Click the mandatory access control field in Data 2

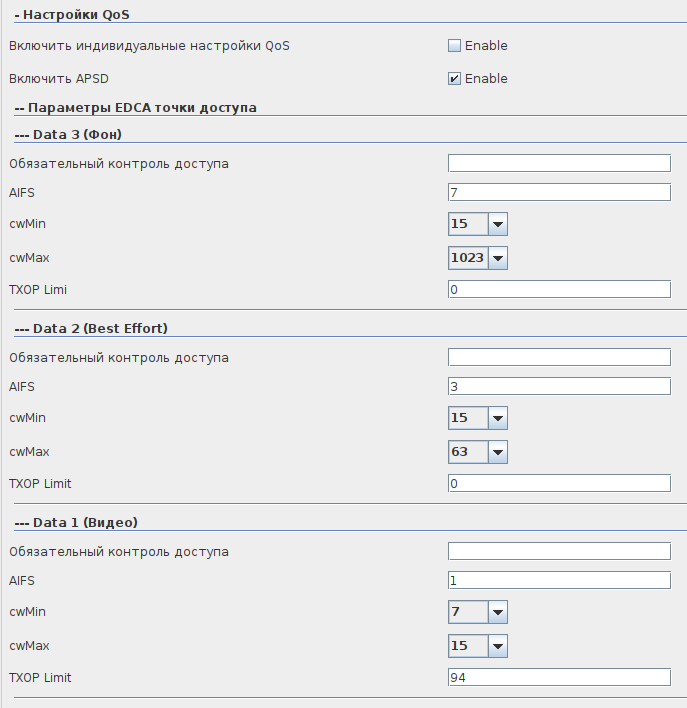(x=559, y=357)
